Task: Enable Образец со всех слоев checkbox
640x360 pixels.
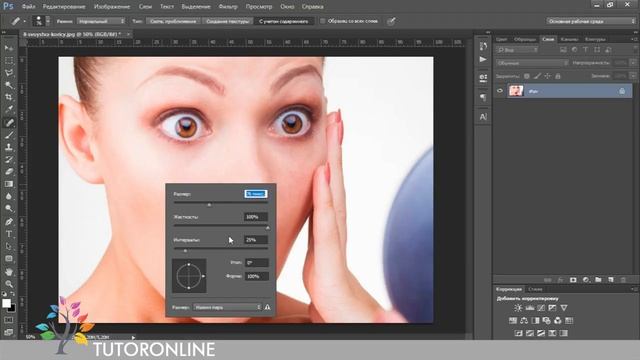Action: [x=322, y=21]
